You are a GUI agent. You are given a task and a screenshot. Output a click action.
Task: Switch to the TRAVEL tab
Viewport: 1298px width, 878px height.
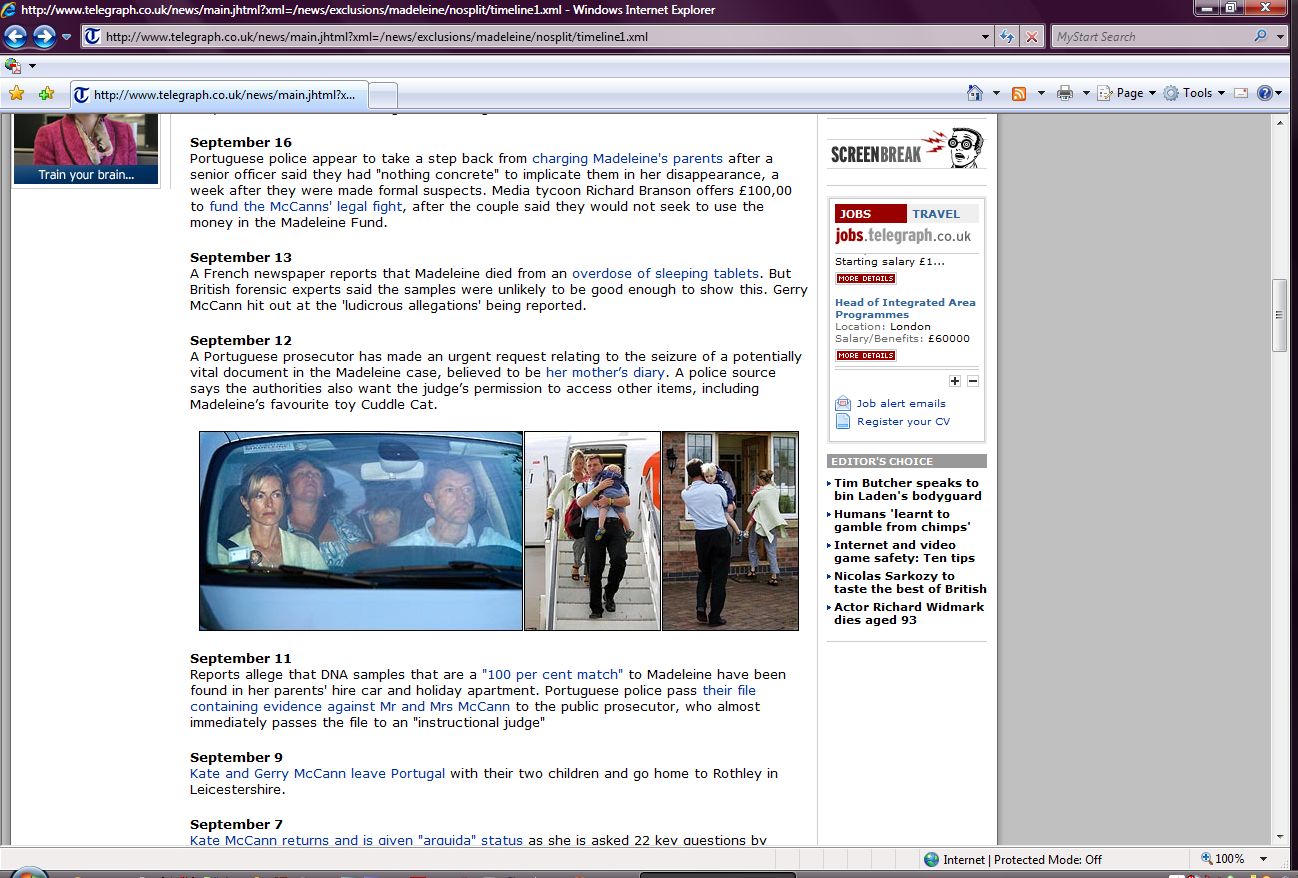point(935,214)
